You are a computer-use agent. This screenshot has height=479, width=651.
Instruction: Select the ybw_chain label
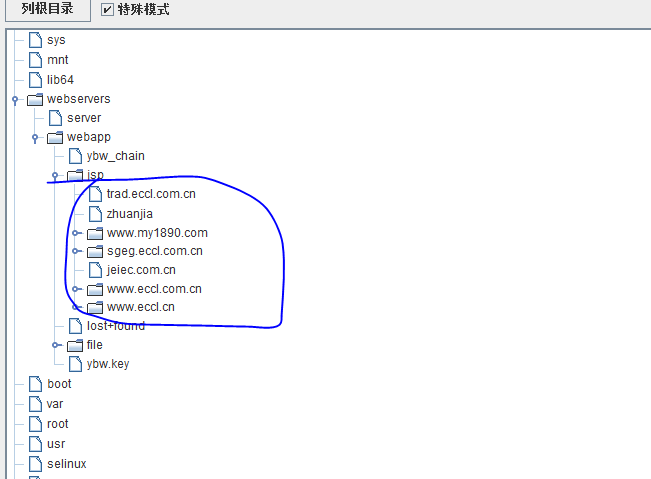click(115, 156)
